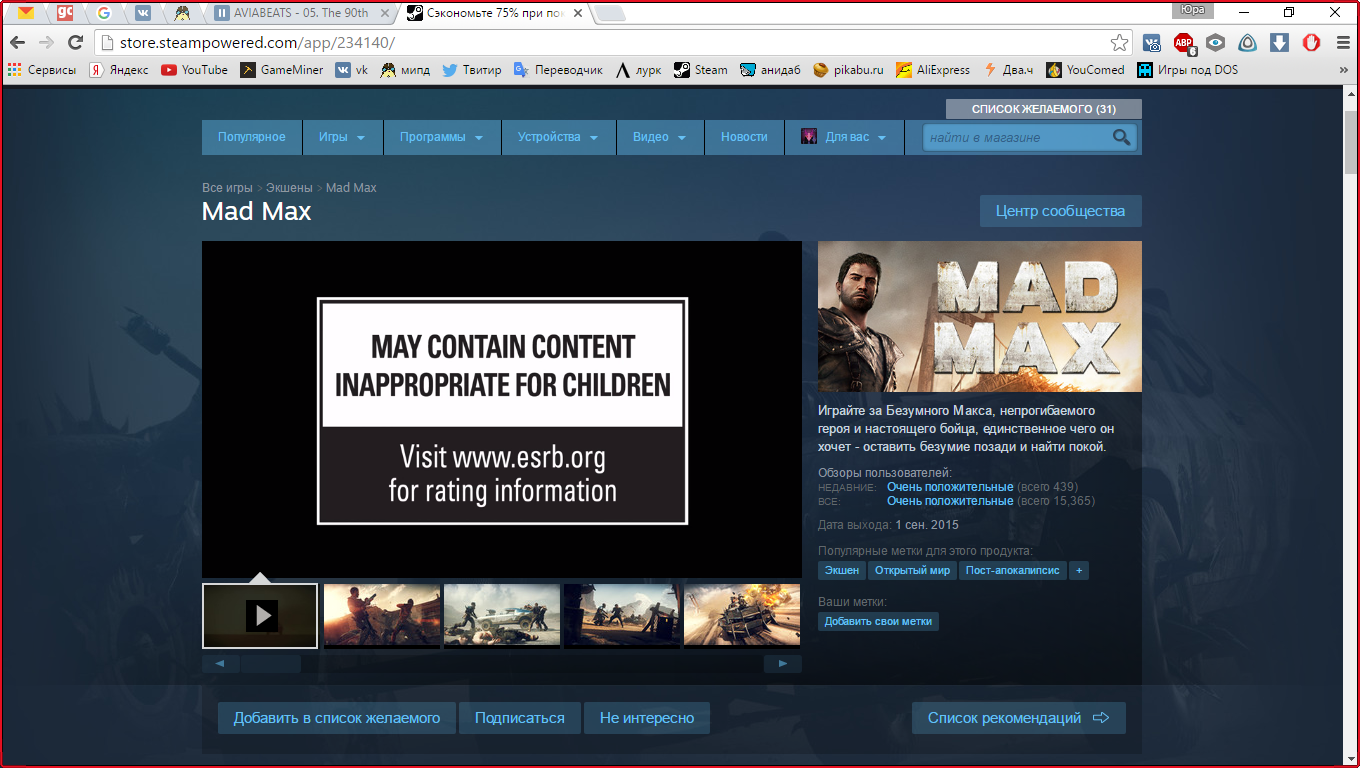1360x768 pixels.
Task: Open the Популярное store tab
Action: tap(252, 138)
